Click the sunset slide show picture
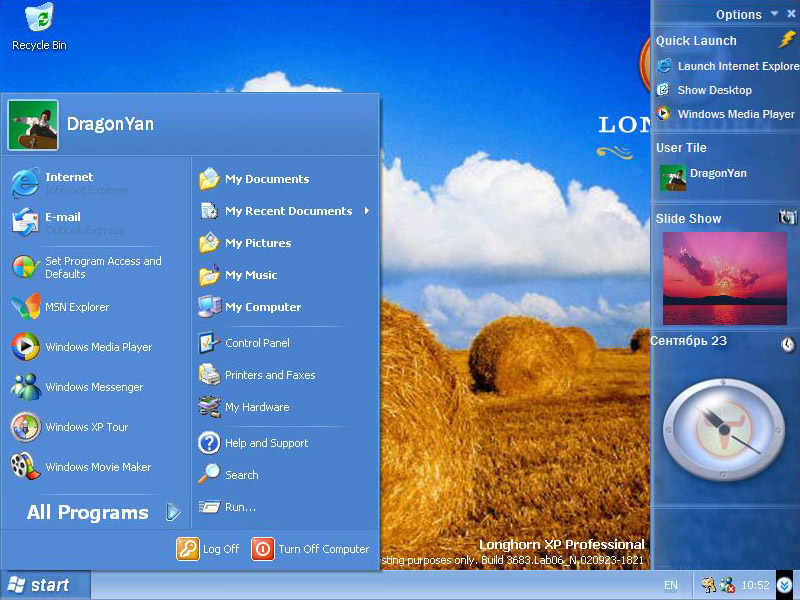This screenshot has height=600, width=800. pos(724,278)
